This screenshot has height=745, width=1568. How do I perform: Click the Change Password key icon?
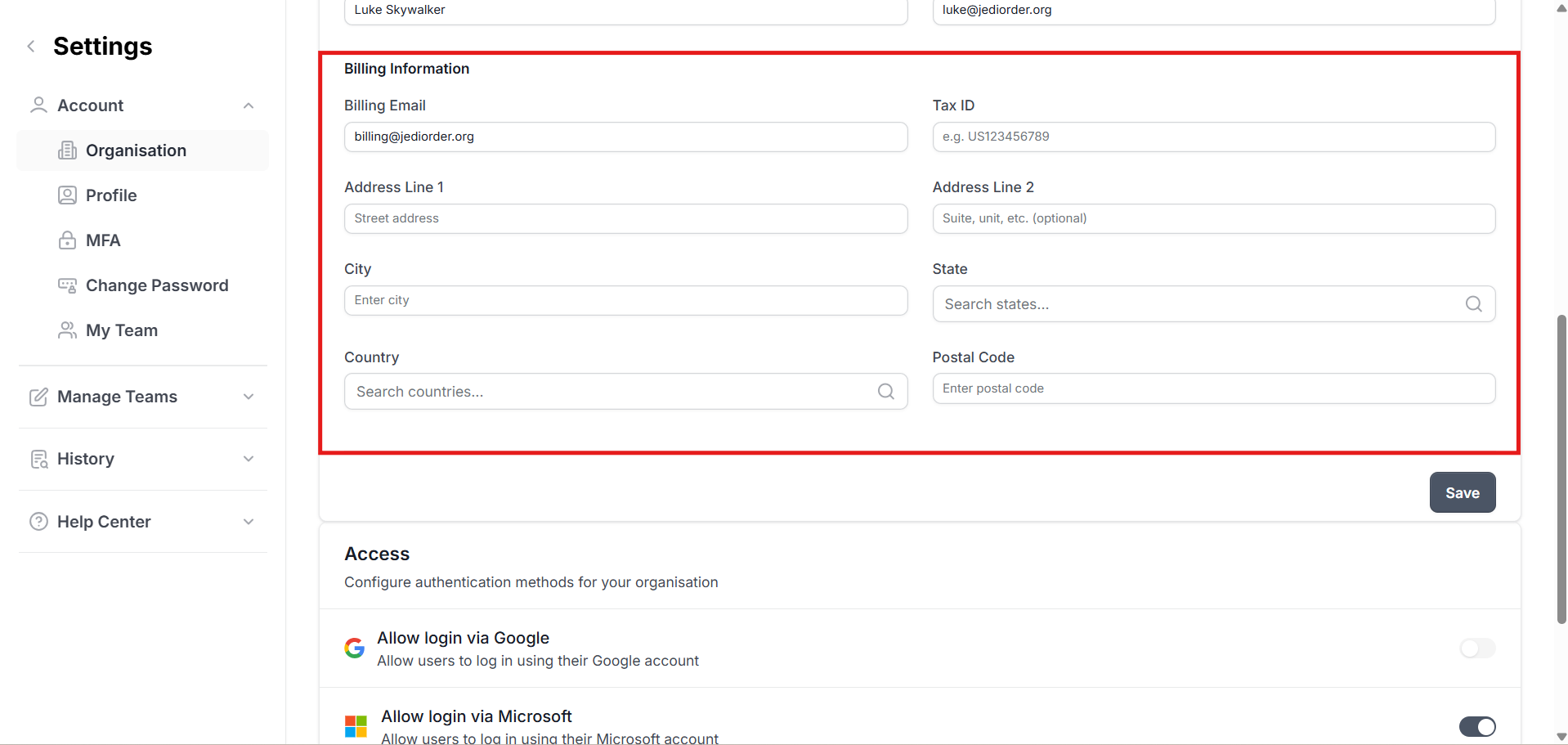point(67,285)
